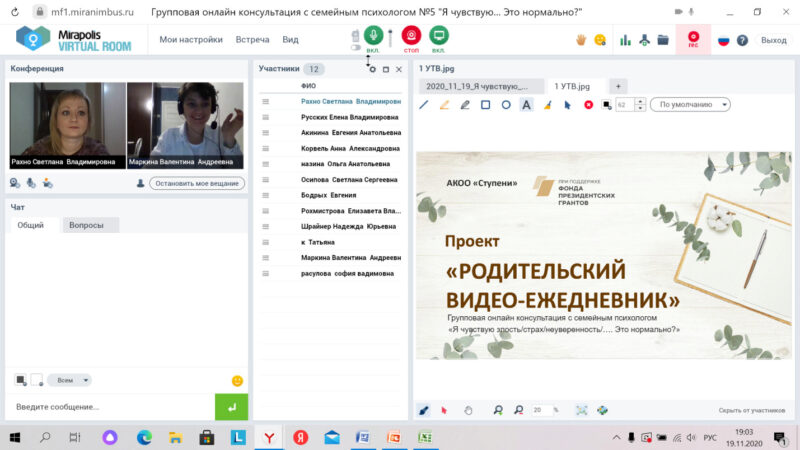Fit the document to the screen

point(582,410)
